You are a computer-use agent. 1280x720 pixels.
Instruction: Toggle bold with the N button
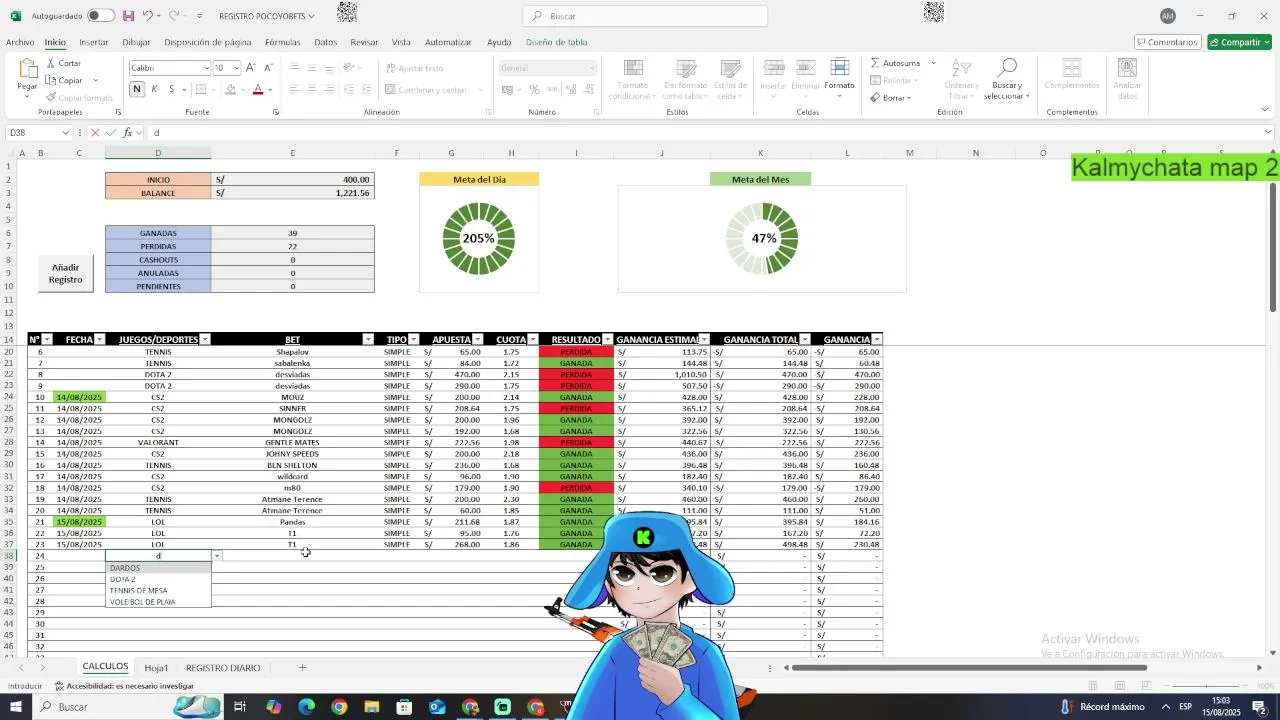137,90
